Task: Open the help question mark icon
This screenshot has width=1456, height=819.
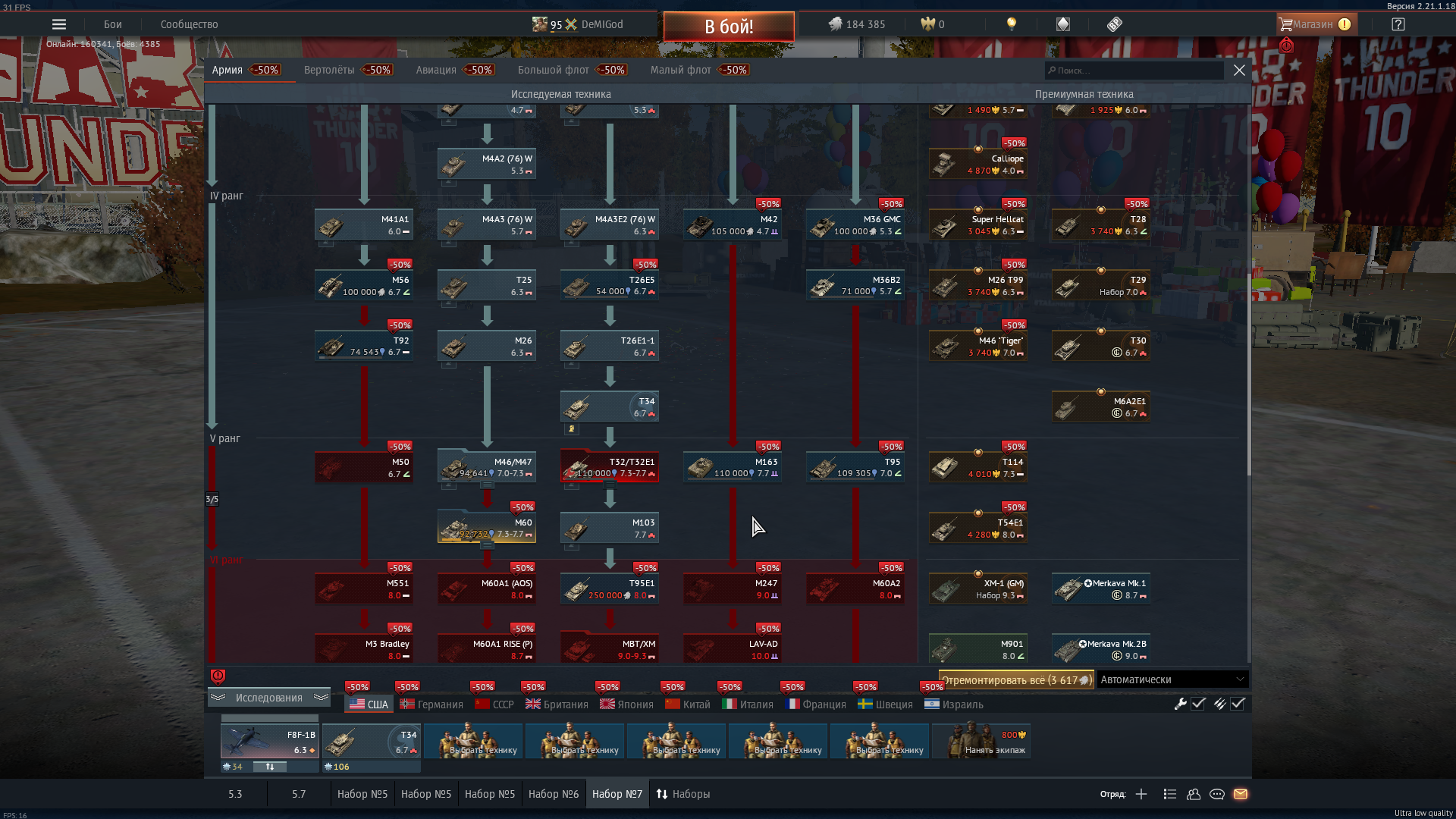Action: [1398, 24]
